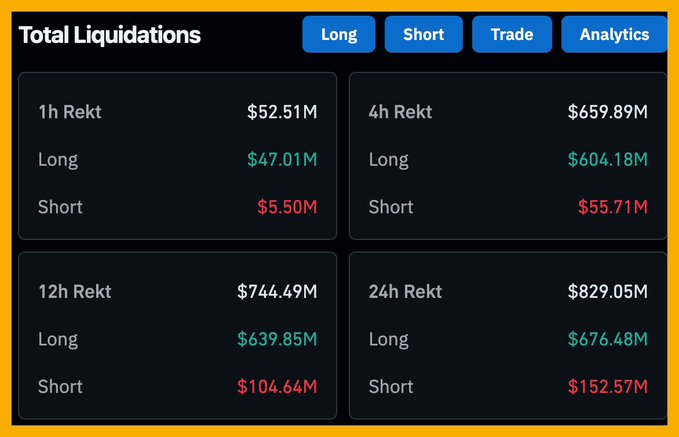Click the Short button
679x437 pixels.
423,34
